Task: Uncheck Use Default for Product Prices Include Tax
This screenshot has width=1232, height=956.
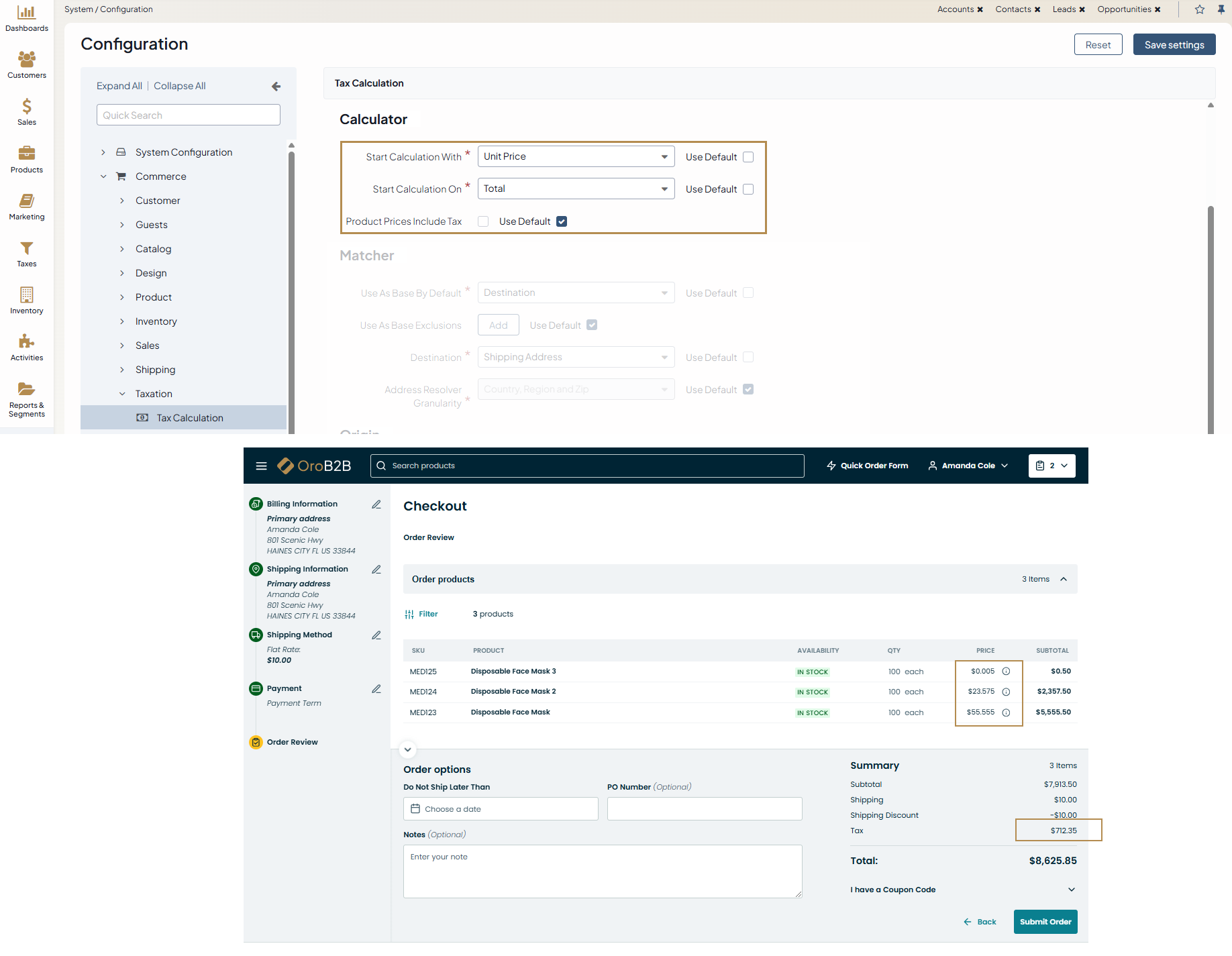Action: 562,221
